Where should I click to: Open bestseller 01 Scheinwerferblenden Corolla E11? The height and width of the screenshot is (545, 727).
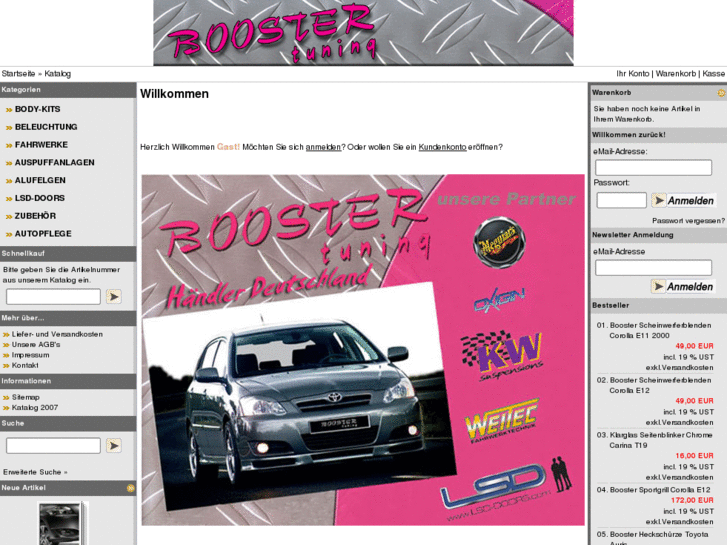coord(660,330)
